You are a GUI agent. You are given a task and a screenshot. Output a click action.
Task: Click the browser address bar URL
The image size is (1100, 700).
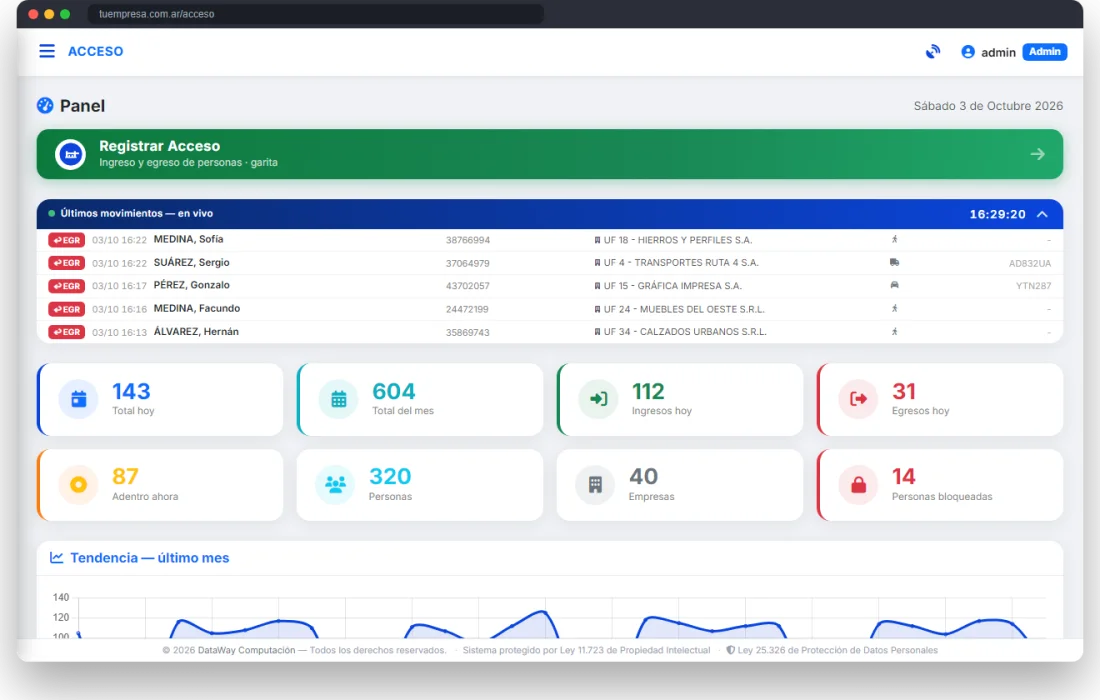click(157, 14)
